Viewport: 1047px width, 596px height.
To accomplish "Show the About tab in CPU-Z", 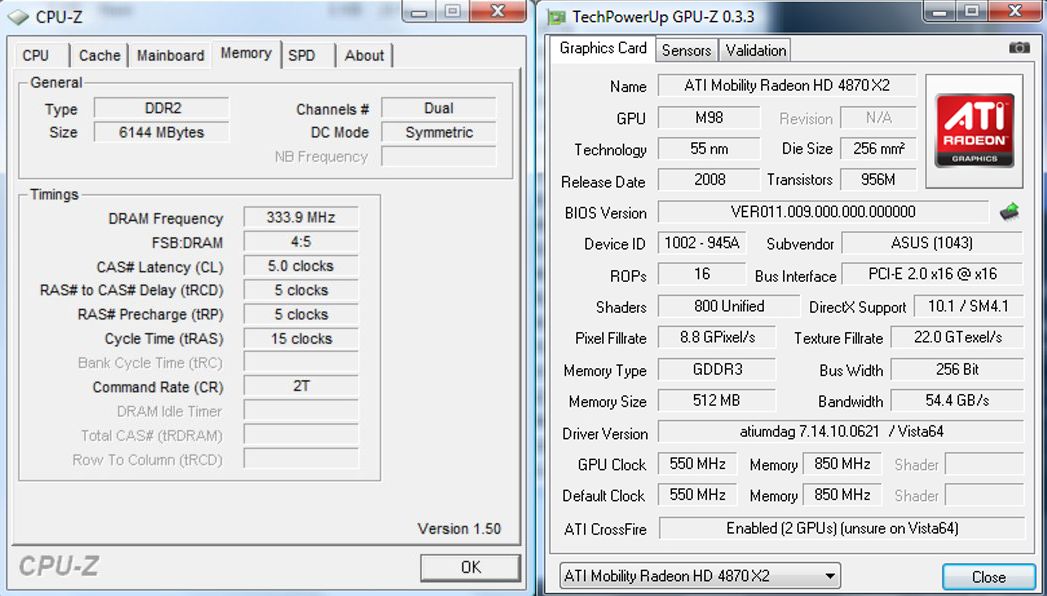I will click(x=364, y=55).
